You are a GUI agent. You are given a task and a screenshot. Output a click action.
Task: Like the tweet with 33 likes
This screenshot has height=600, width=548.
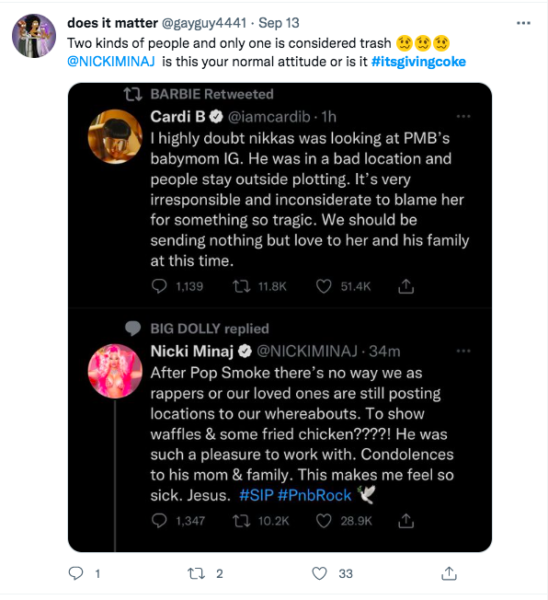pos(319,573)
